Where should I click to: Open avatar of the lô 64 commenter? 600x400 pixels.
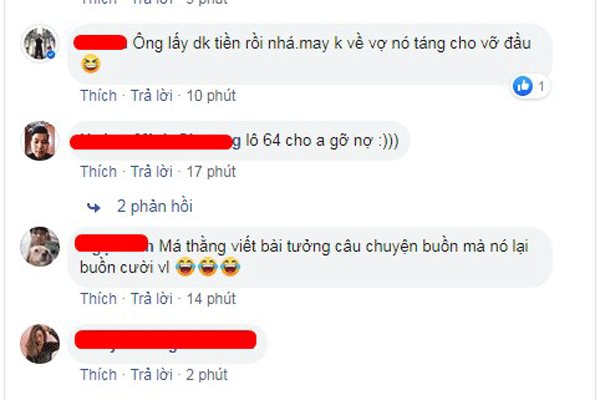point(40,140)
